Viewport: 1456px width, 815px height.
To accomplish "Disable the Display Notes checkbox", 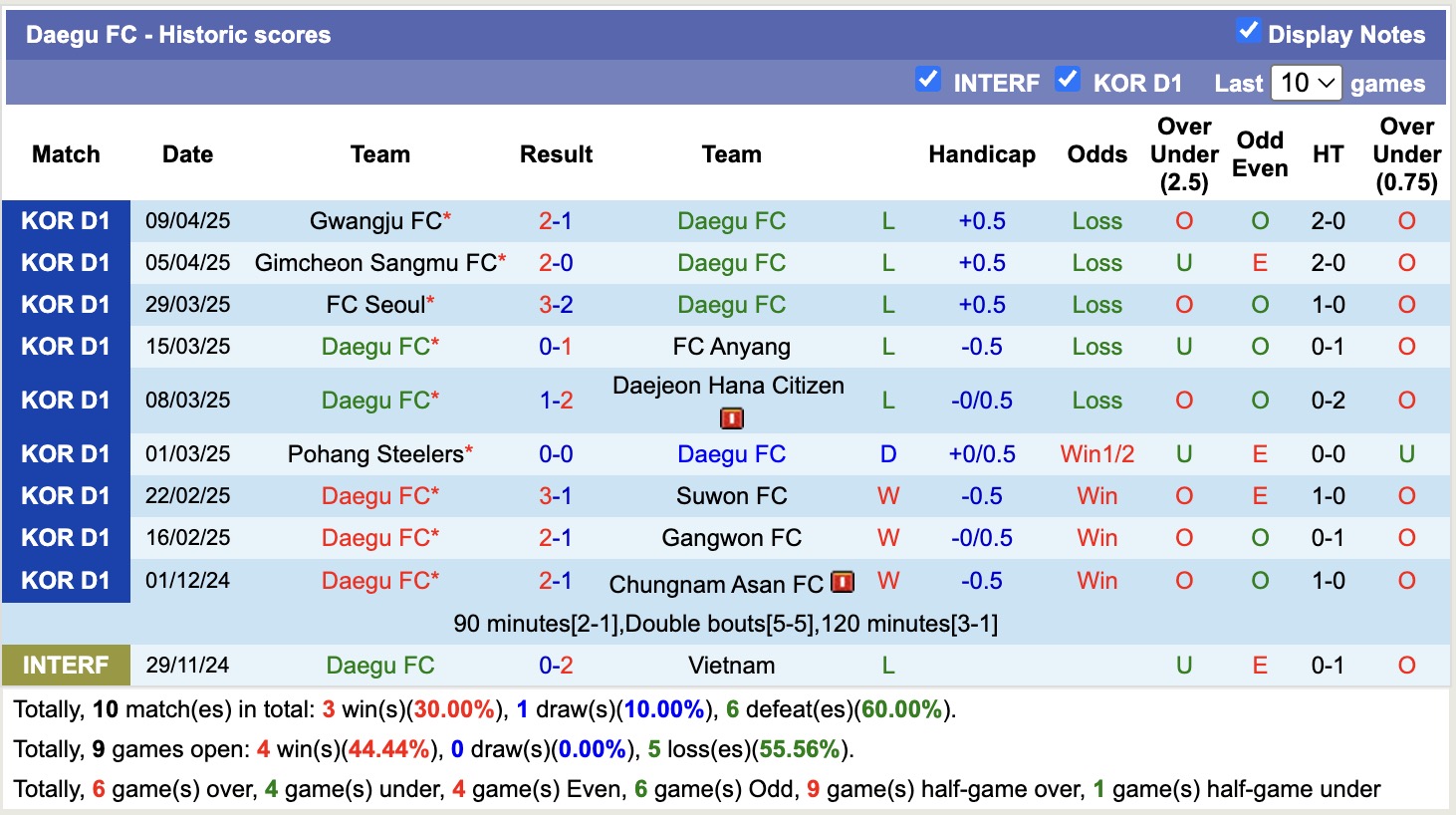I will tap(1247, 31).
